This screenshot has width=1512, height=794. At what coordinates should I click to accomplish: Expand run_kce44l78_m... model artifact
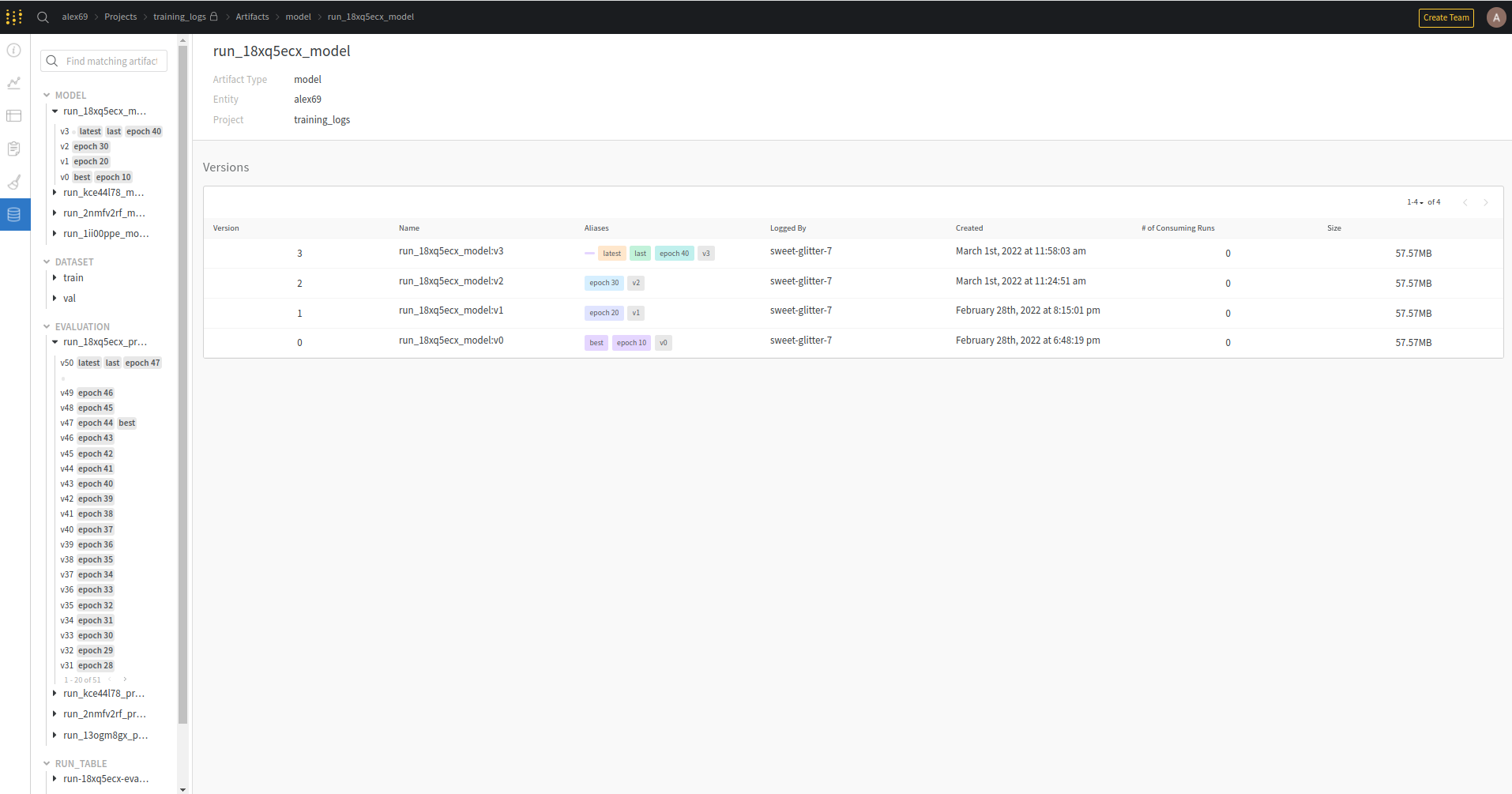pos(55,193)
